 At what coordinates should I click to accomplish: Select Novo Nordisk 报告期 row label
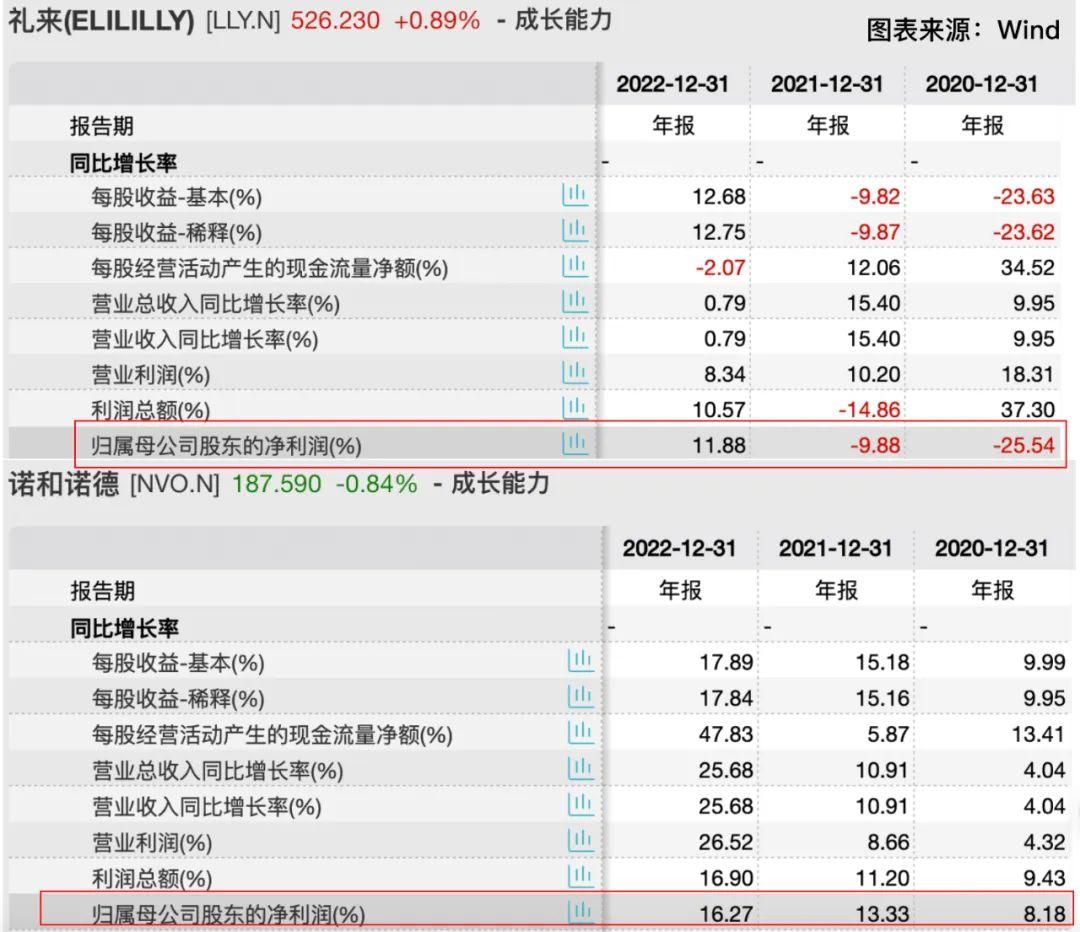[x=103, y=591]
